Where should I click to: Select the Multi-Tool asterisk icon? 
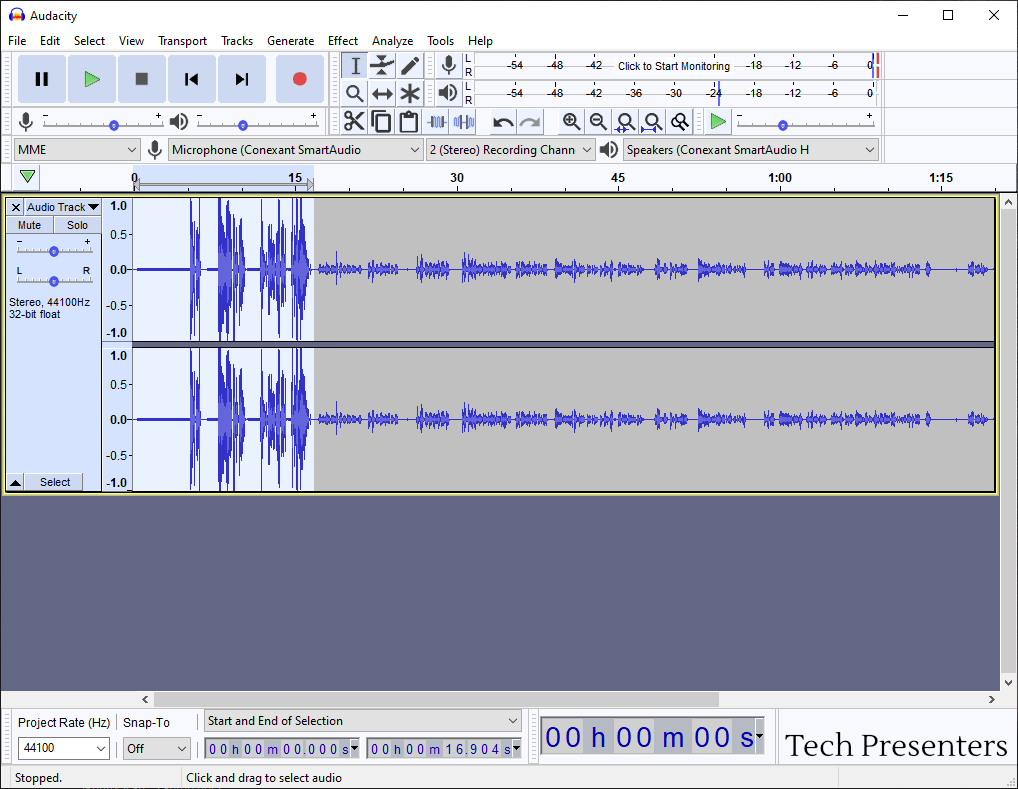[410, 94]
